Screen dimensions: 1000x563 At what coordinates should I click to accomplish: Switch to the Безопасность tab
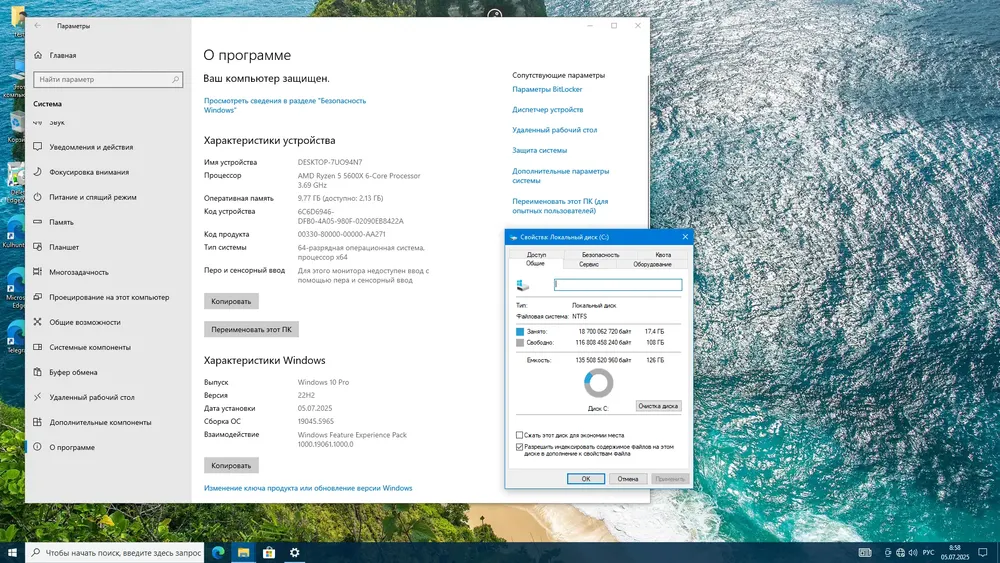pos(600,254)
